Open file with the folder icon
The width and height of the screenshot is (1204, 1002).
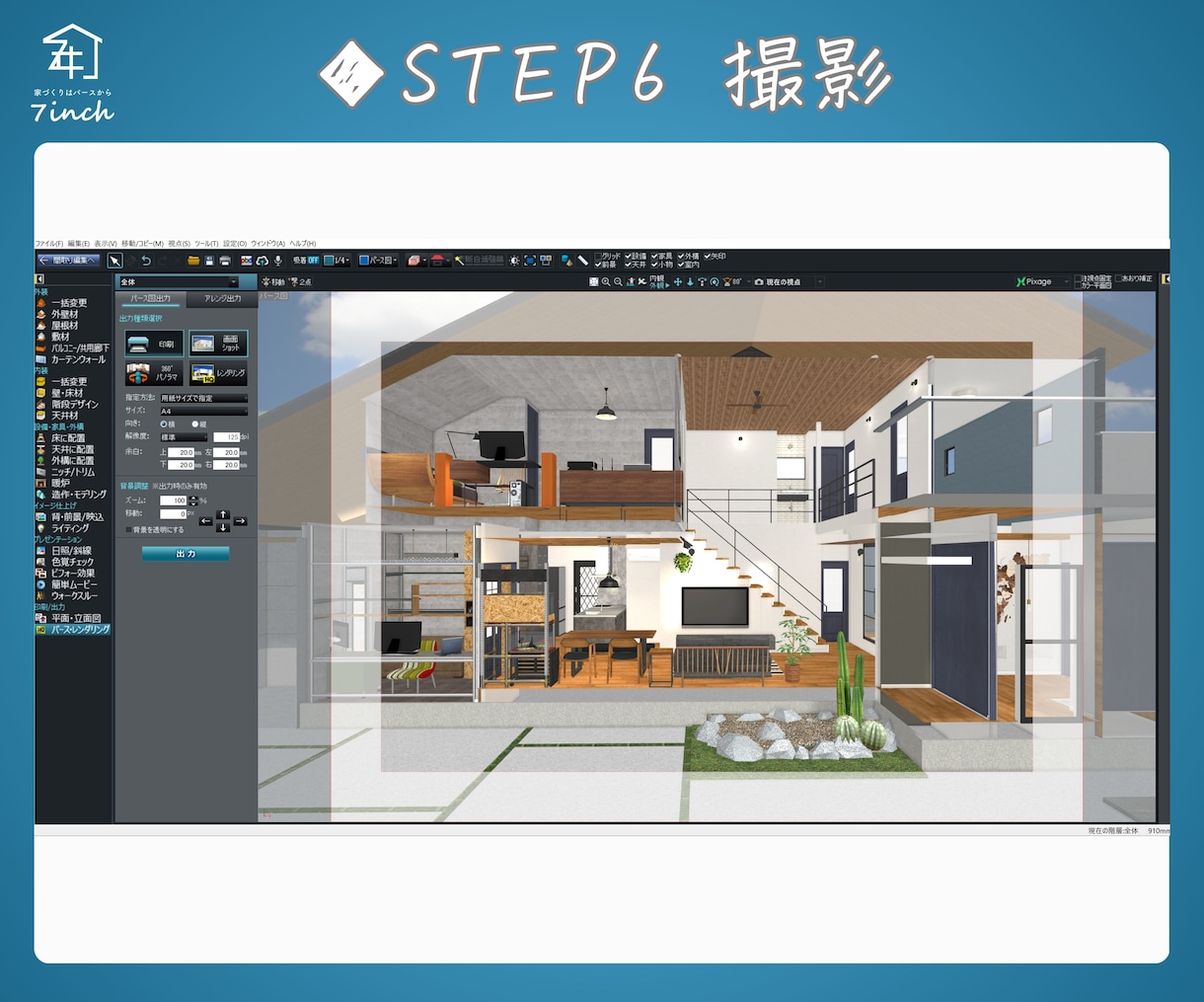193,261
